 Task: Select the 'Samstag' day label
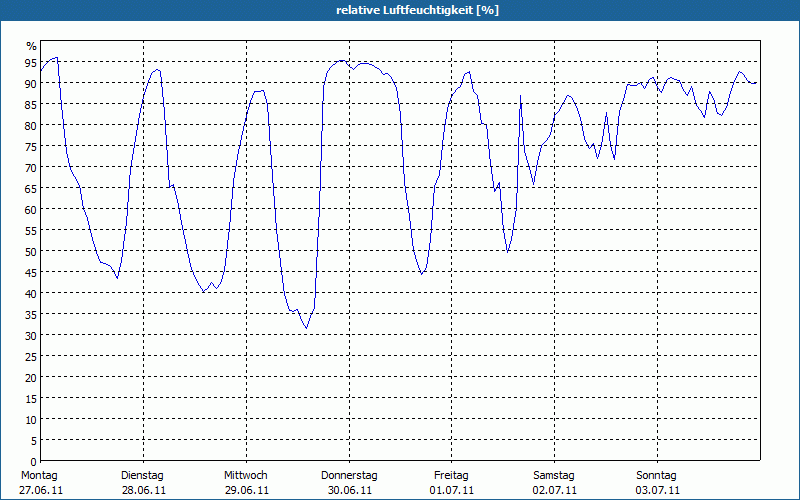click(554, 476)
